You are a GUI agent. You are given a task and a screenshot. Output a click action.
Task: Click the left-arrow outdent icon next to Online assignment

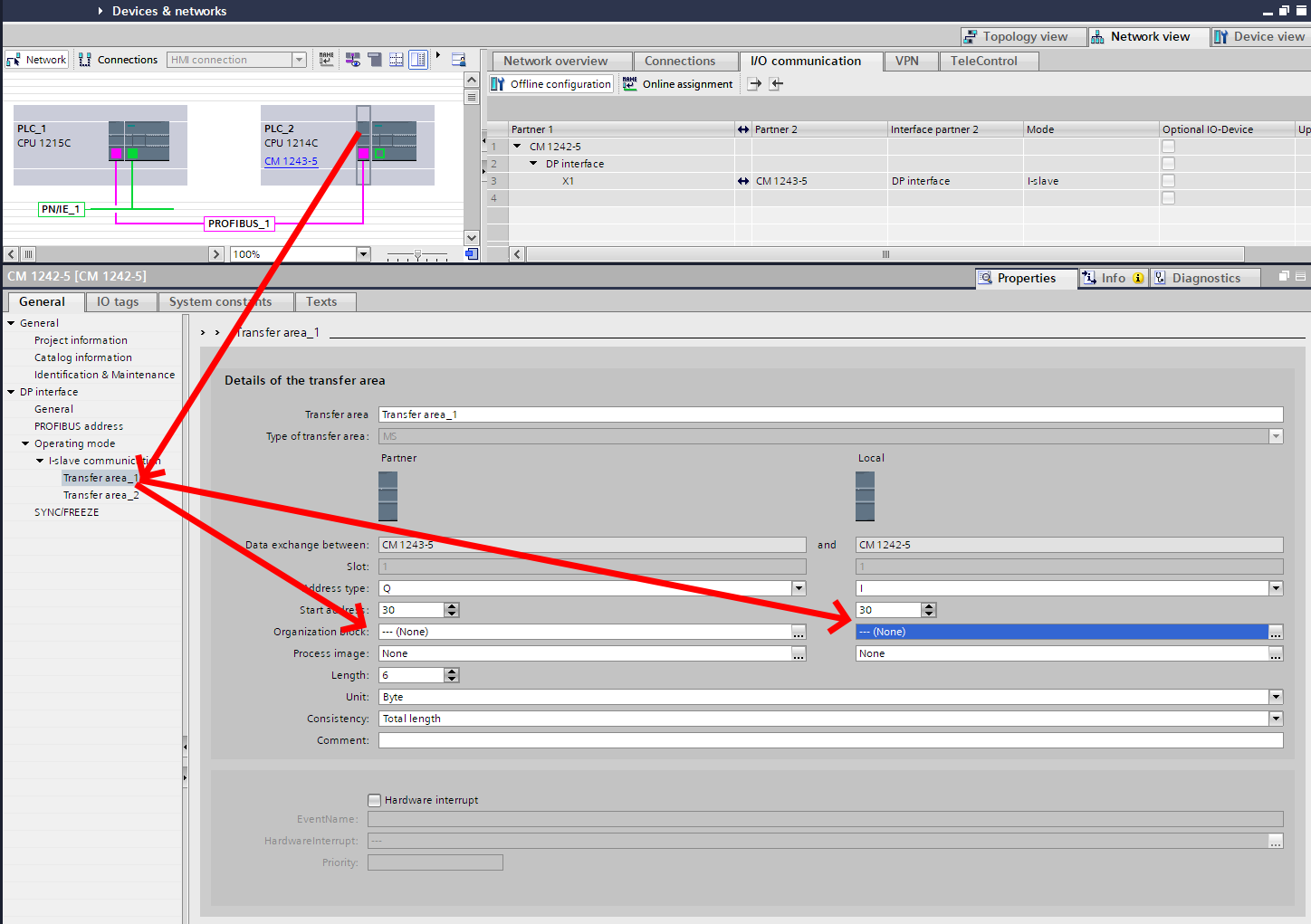[776, 84]
